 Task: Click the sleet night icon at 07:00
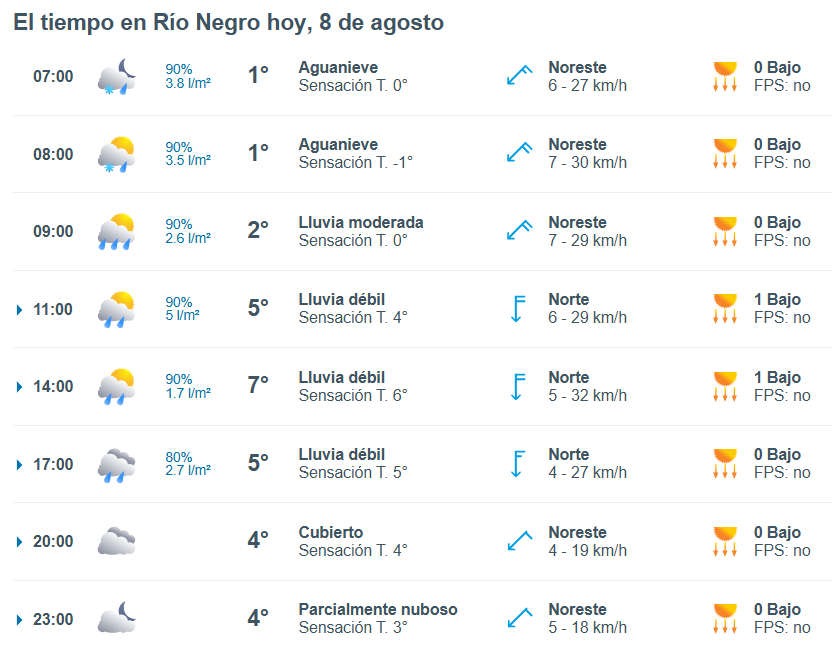click(x=117, y=77)
